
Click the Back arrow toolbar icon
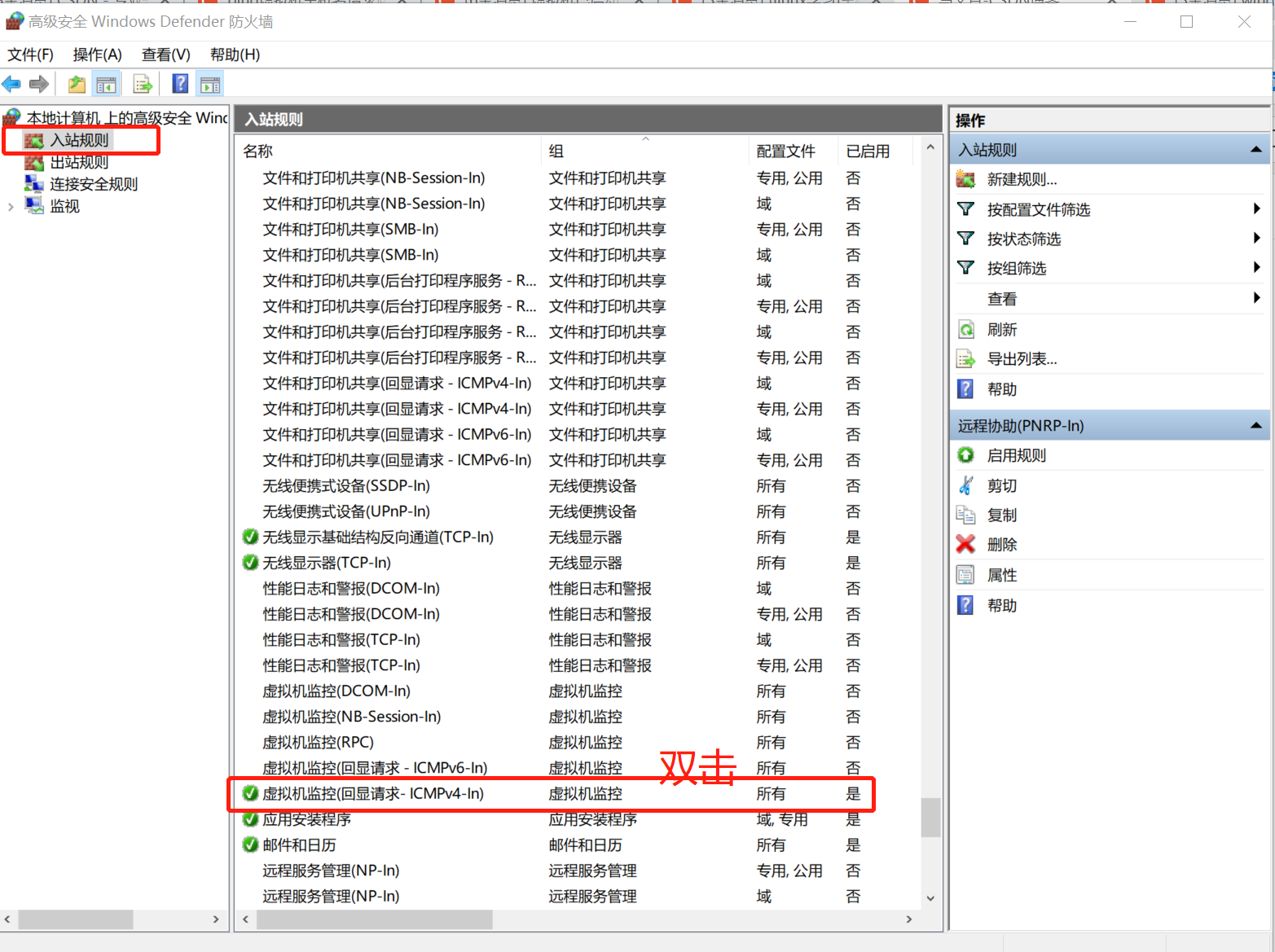click(x=11, y=84)
